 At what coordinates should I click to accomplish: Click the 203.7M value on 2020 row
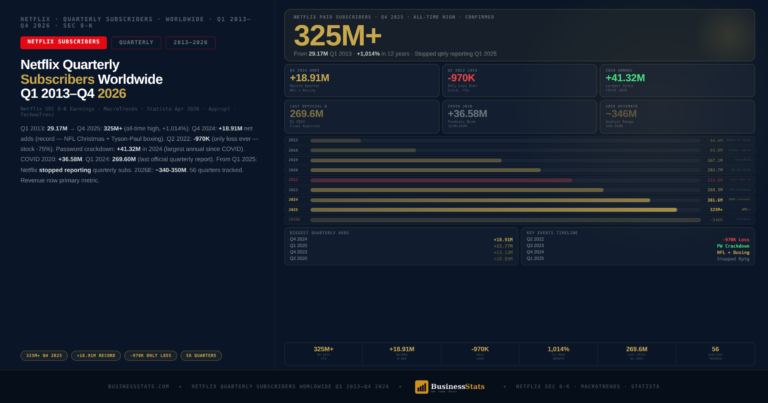click(715, 170)
